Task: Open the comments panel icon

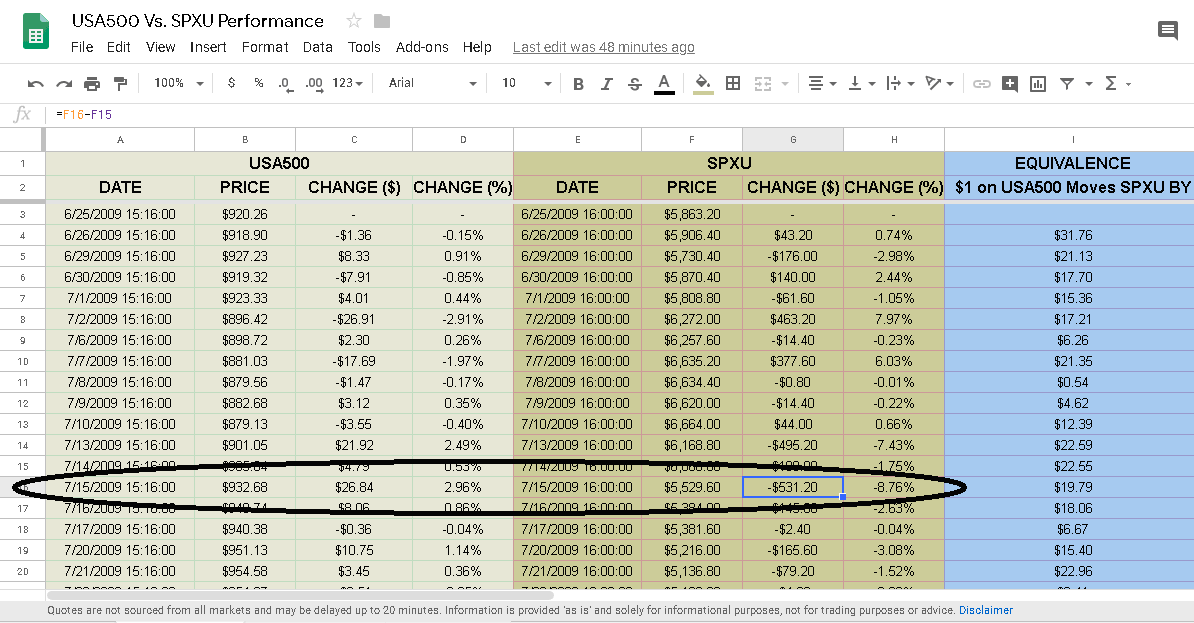Action: [1167, 30]
